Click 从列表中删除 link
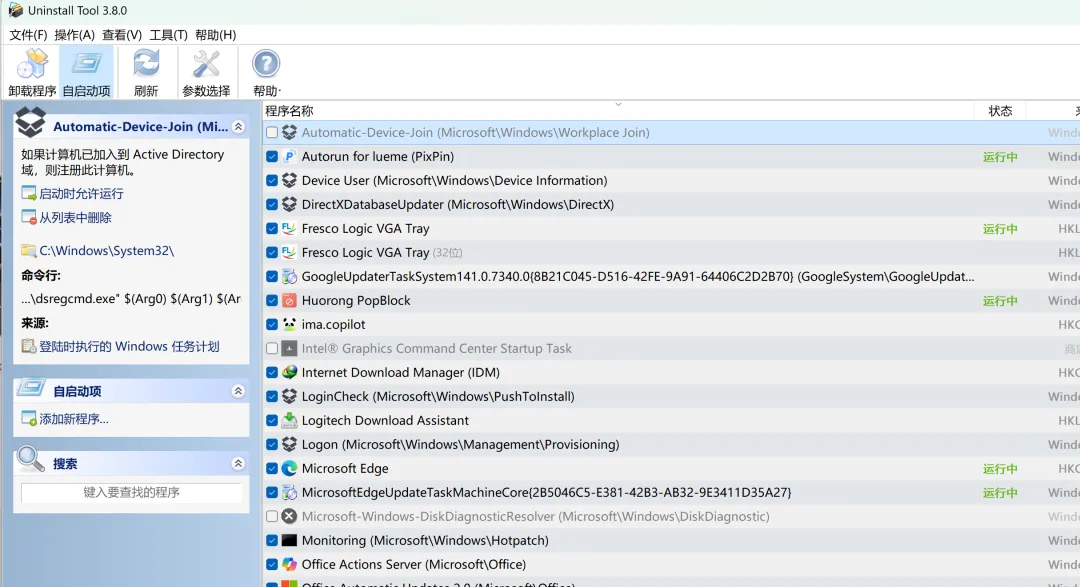The image size is (1080, 587). [75, 218]
